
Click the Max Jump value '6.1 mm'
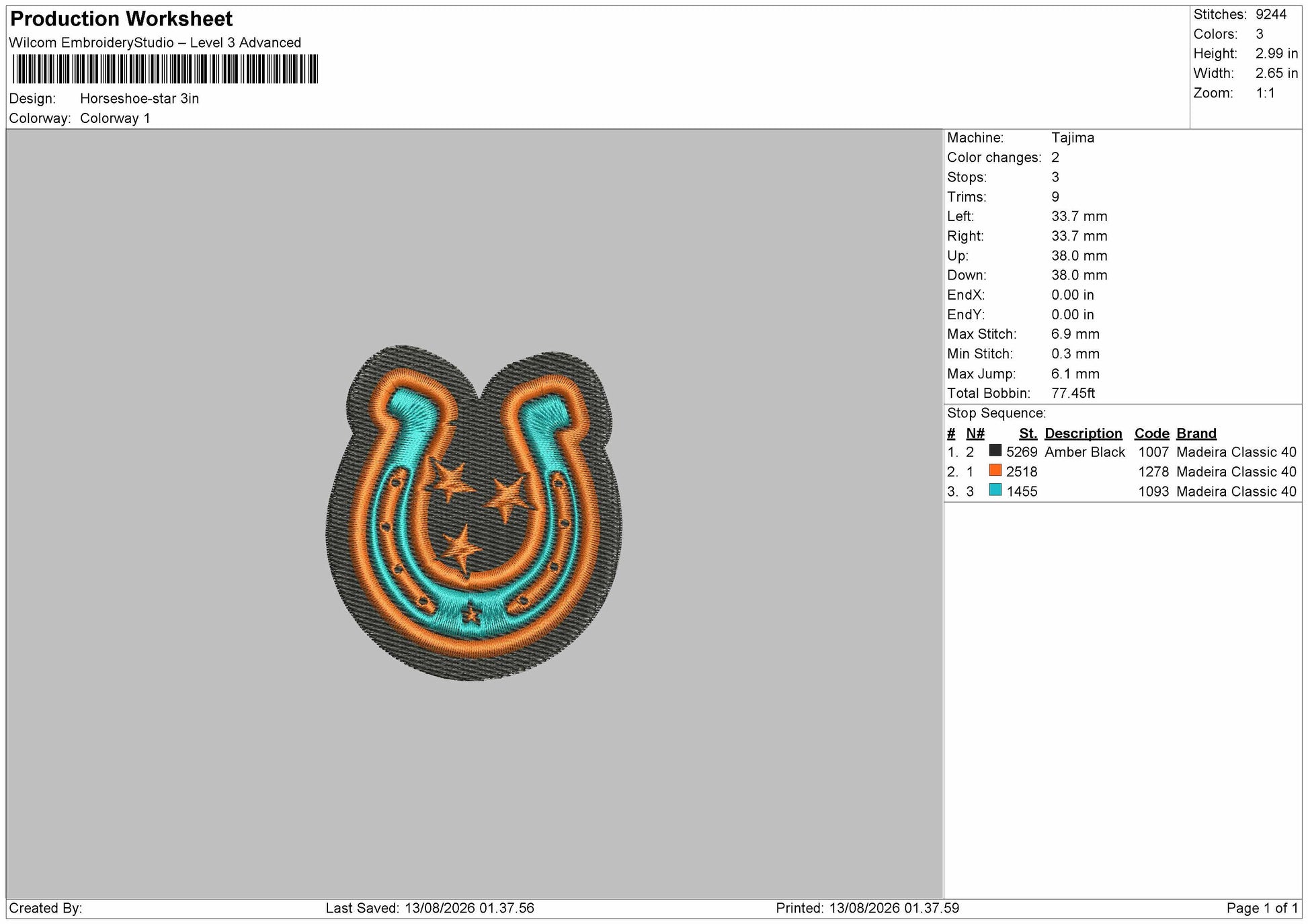1075,374
